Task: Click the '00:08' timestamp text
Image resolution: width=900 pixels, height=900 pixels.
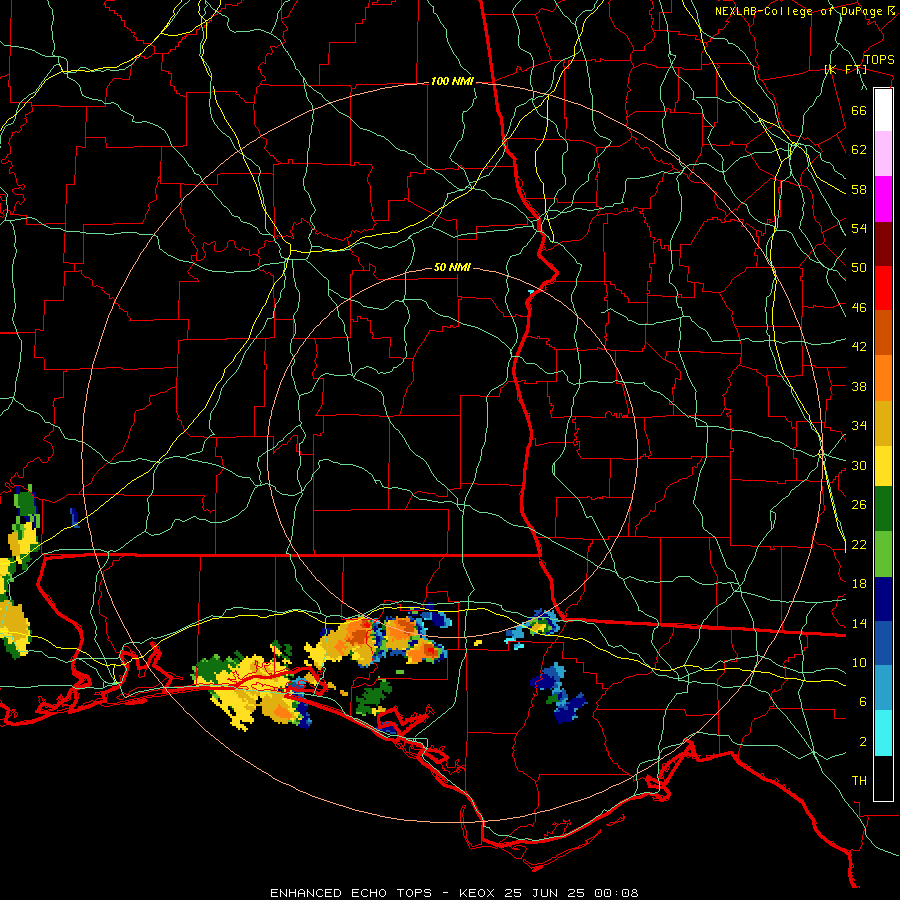Action: [616, 893]
